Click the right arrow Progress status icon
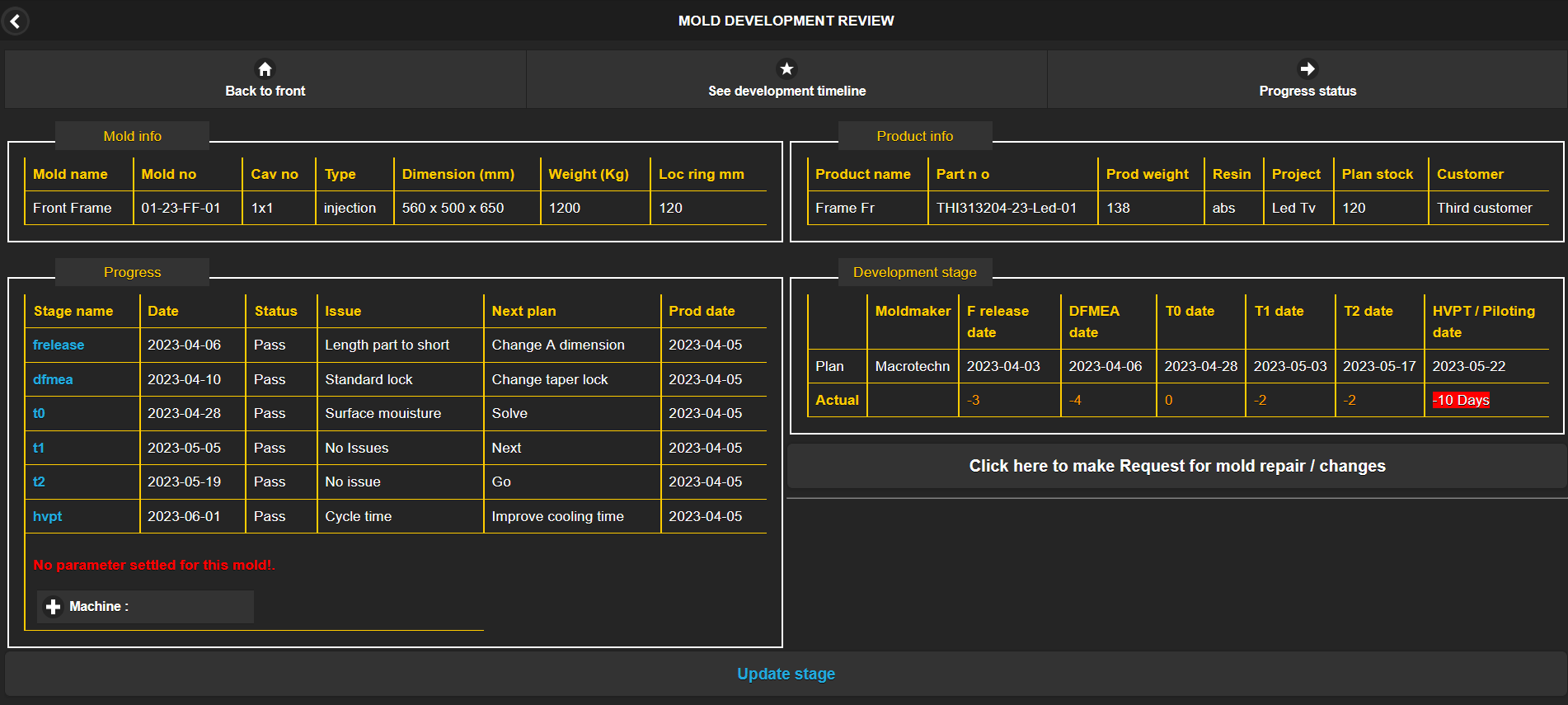Viewport: 1568px width, 705px height. click(1307, 68)
